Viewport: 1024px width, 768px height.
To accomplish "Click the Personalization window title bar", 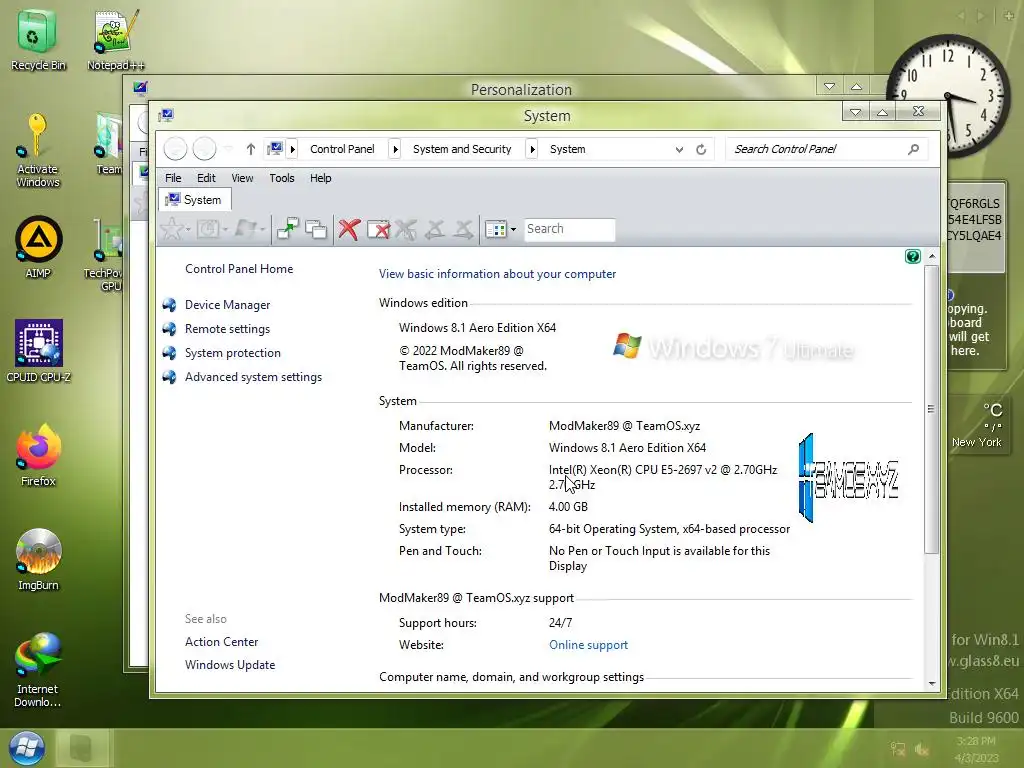I will pos(520,89).
